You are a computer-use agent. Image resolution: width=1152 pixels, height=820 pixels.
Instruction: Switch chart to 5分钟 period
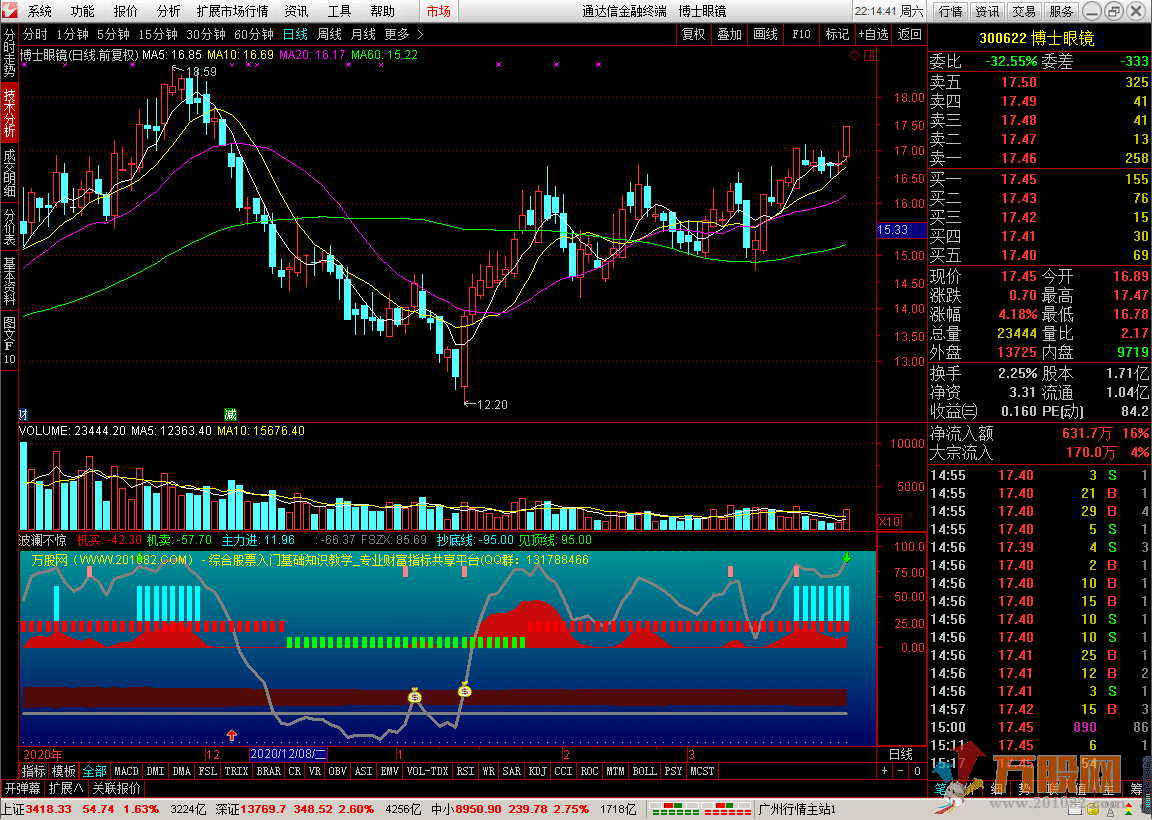[x=113, y=35]
